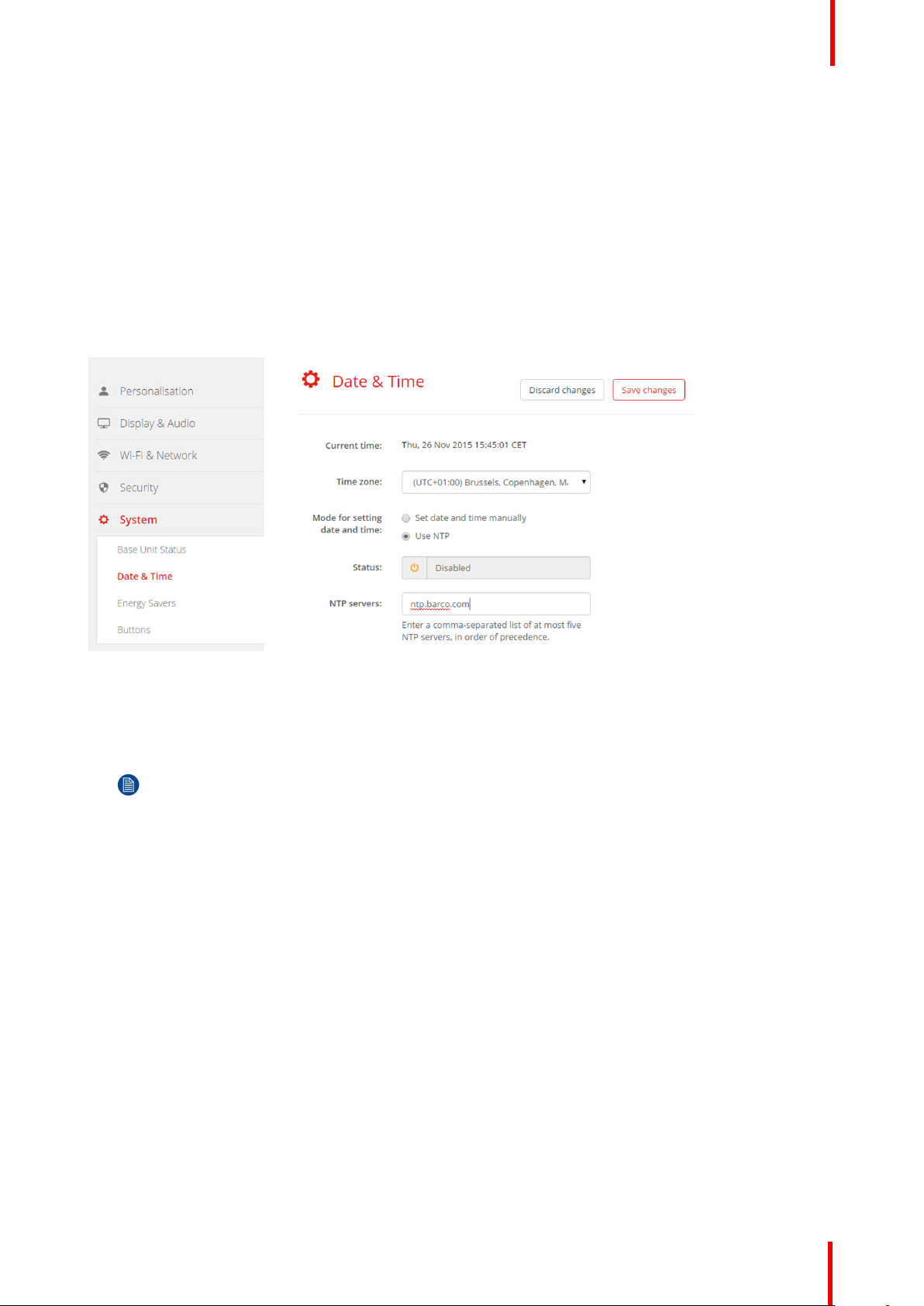The width and height of the screenshot is (924, 1306).
Task: Click the Date & Time page heading
Action: [378, 381]
